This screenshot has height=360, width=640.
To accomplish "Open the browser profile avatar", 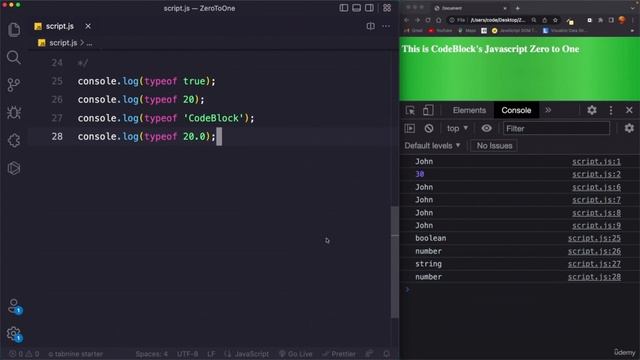I will pos(622,20).
